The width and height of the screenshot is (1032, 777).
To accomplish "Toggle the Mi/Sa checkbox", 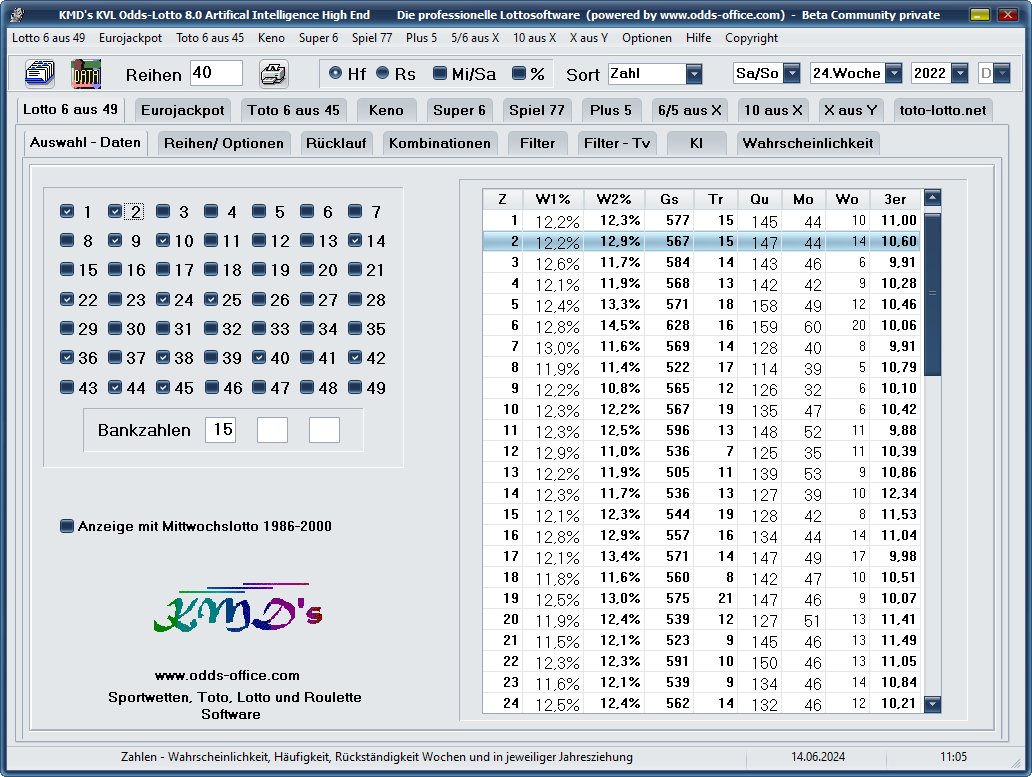I will pos(440,73).
